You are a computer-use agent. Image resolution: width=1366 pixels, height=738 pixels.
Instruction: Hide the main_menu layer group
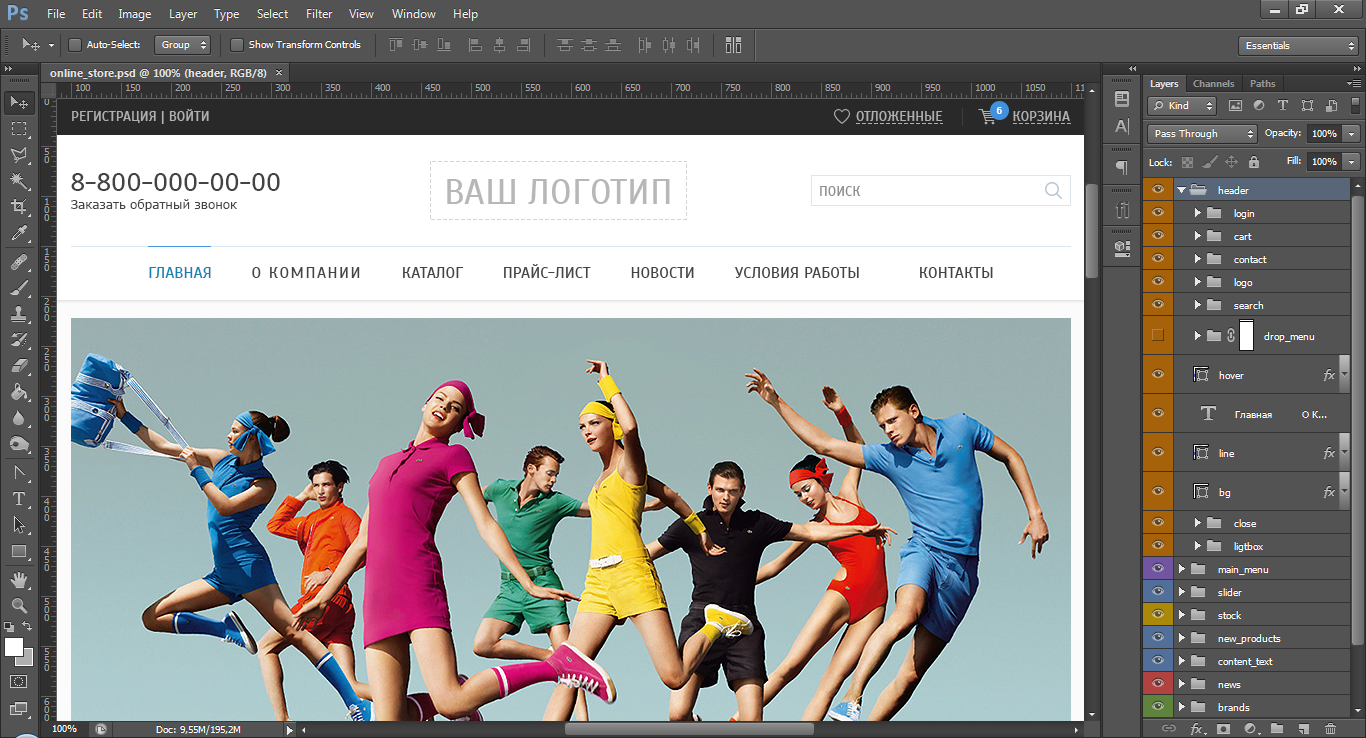coord(1158,569)
